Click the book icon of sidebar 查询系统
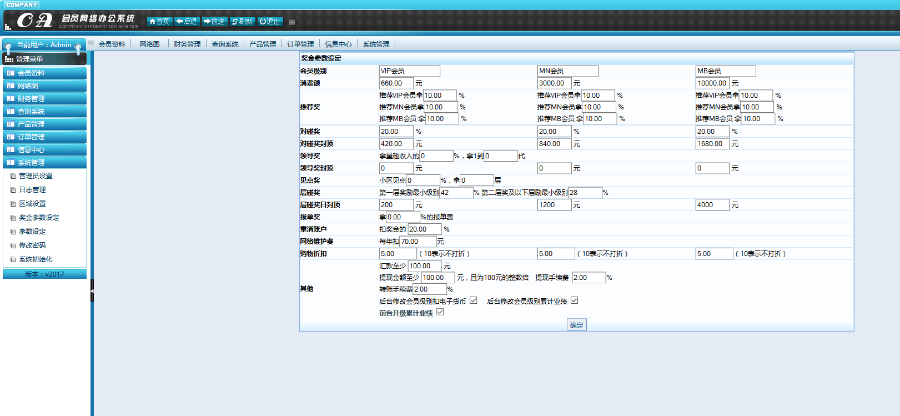The width and height of the screenshot is (900, 416). pos(10,111)
